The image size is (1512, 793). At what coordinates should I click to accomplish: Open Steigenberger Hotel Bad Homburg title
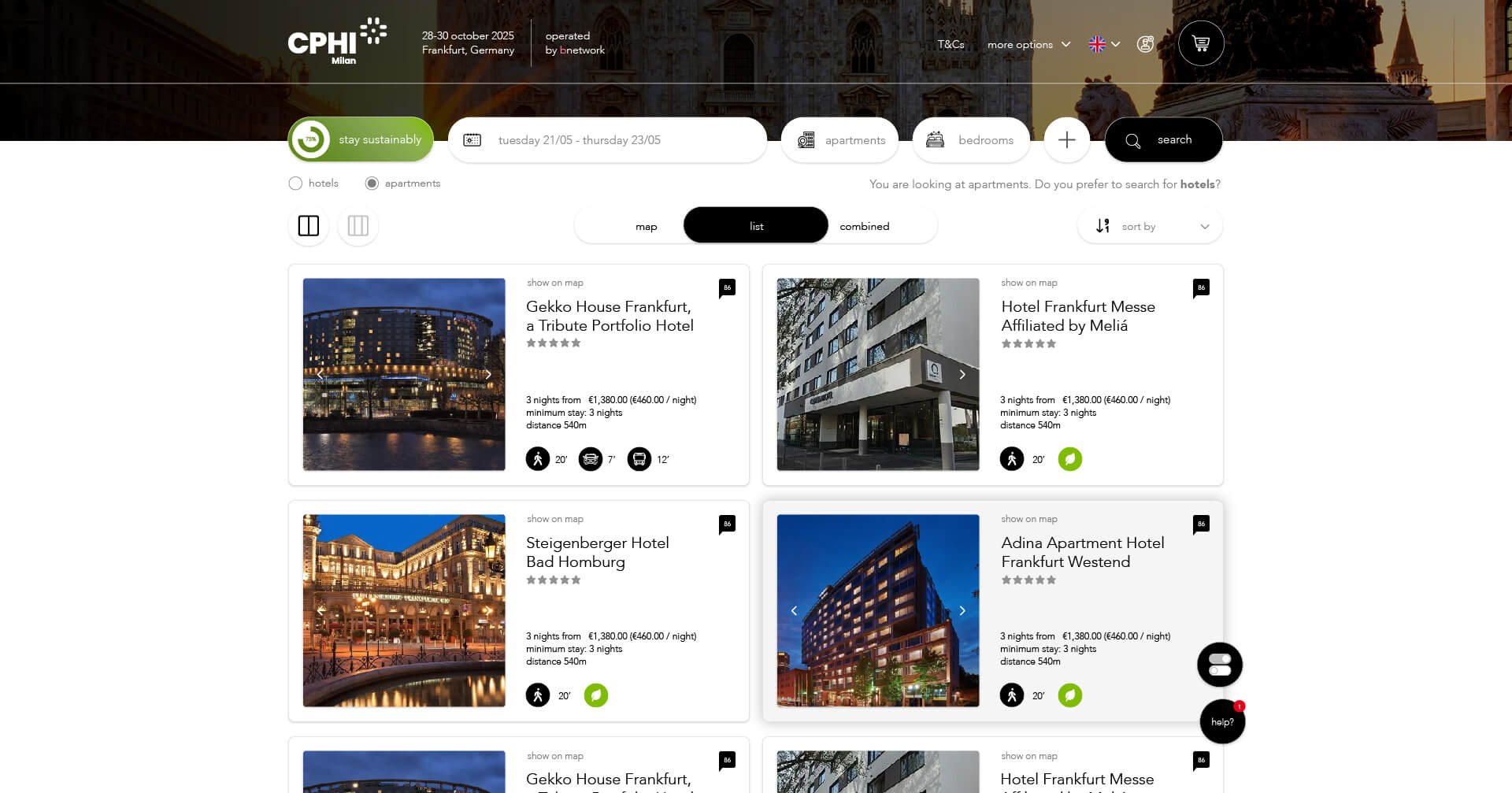coord(598,552)
